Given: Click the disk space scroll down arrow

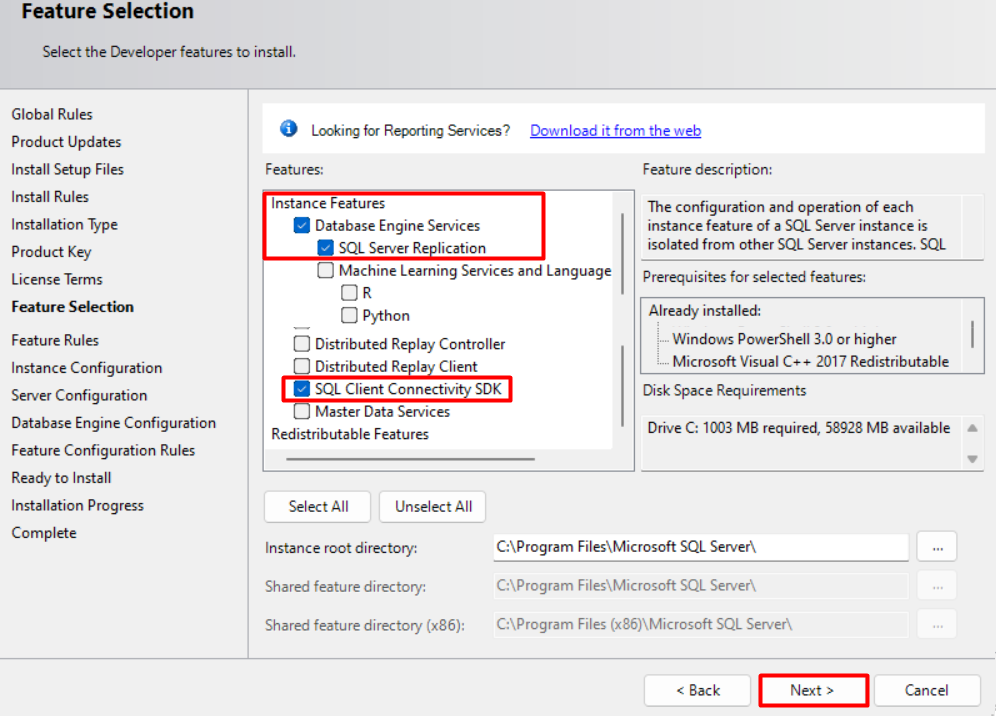Looking at the screenshot, I should 972,459.
